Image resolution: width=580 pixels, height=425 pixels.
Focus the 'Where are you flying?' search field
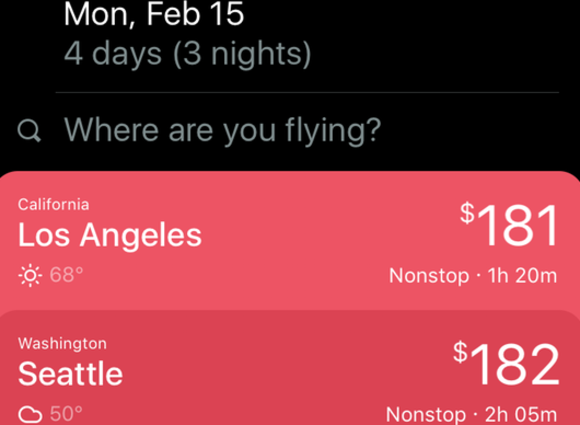point(290,130)
